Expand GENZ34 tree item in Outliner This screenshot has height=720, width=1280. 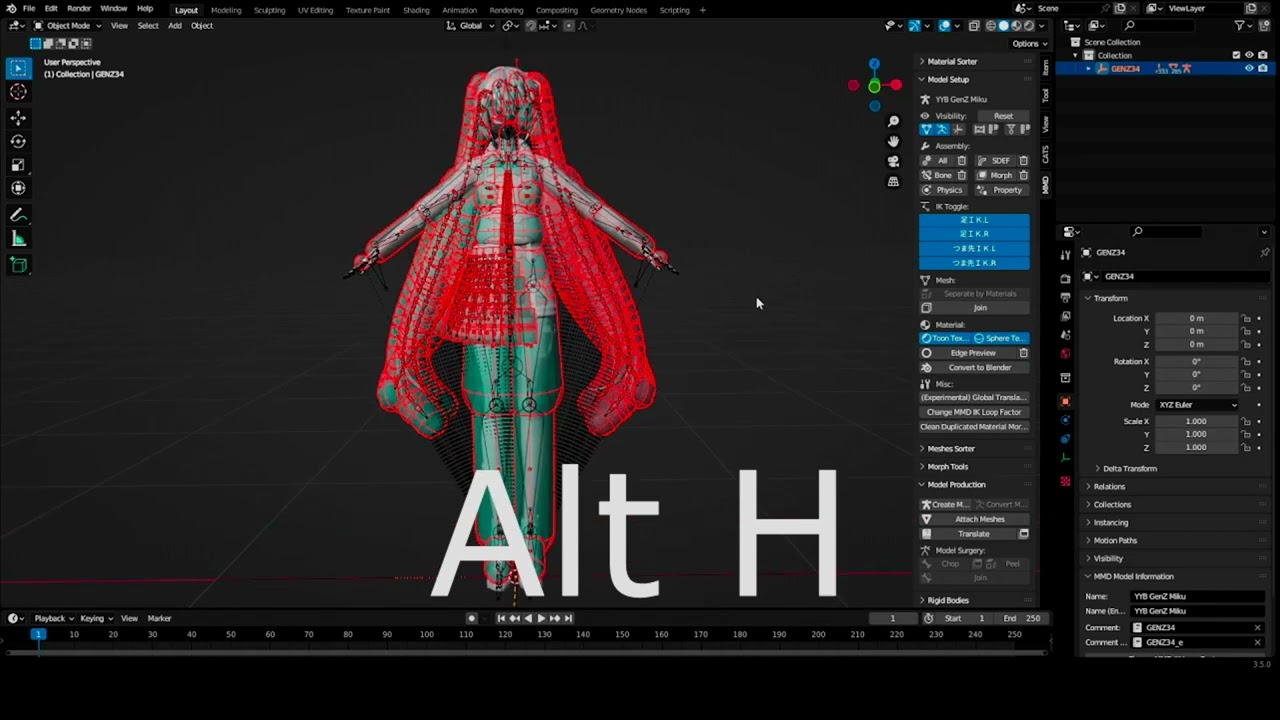coord(1089,68)
